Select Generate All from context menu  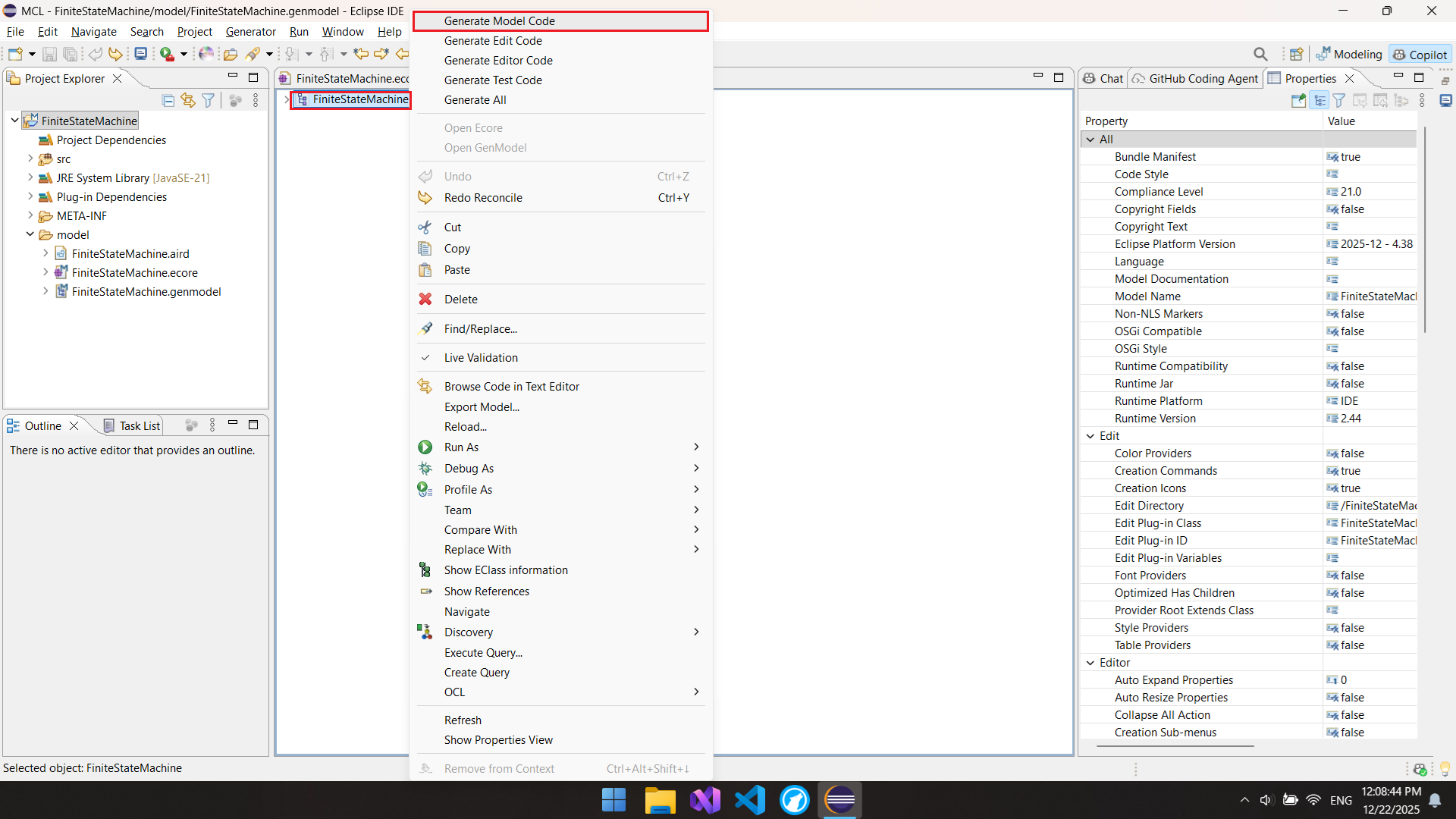475,100
